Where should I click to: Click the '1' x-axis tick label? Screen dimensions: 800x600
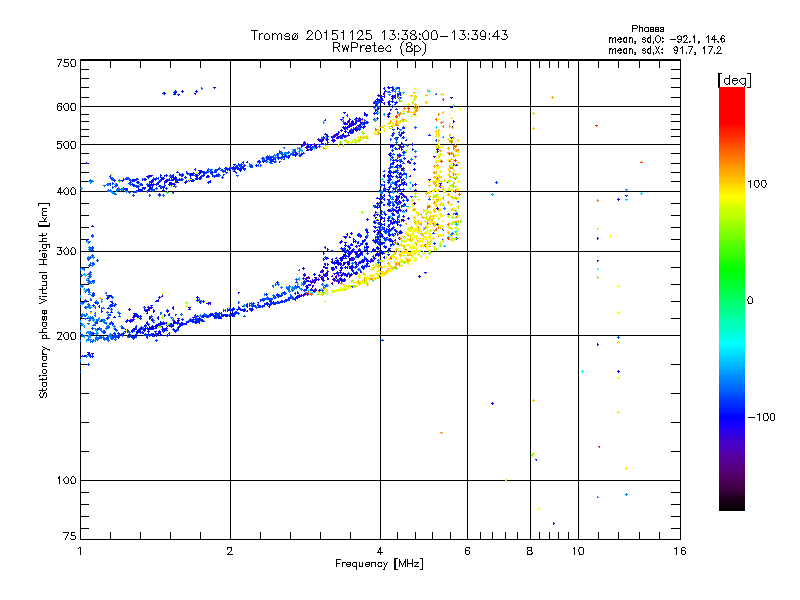[x=81, y=551]
